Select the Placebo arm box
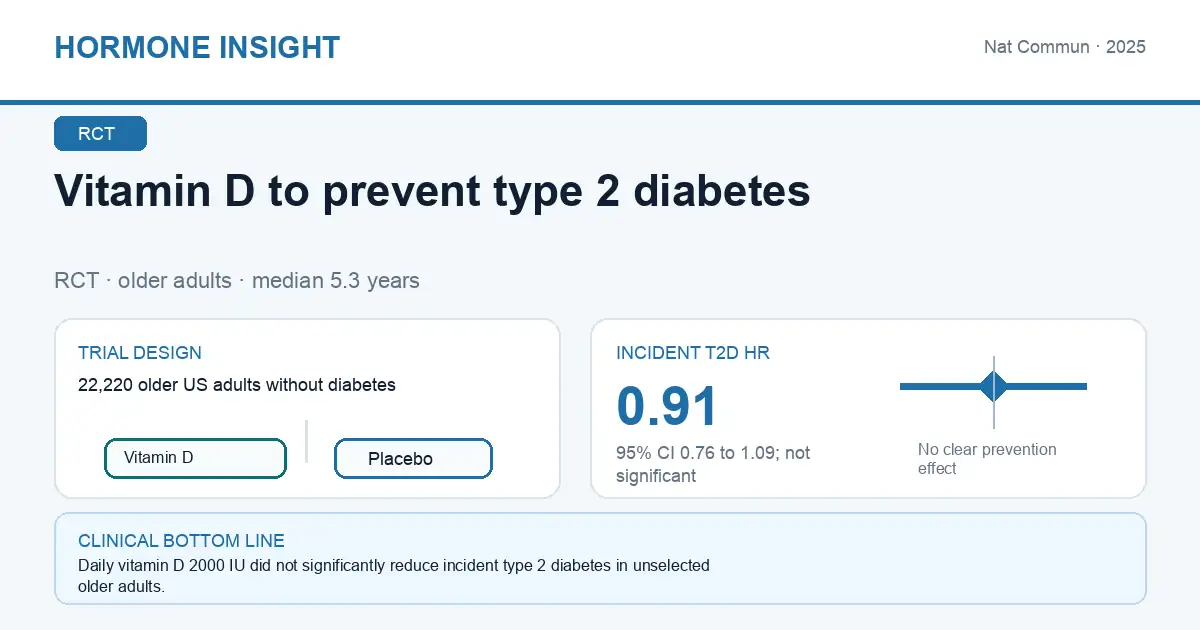The image size is (1200, 630). (413, 459)
